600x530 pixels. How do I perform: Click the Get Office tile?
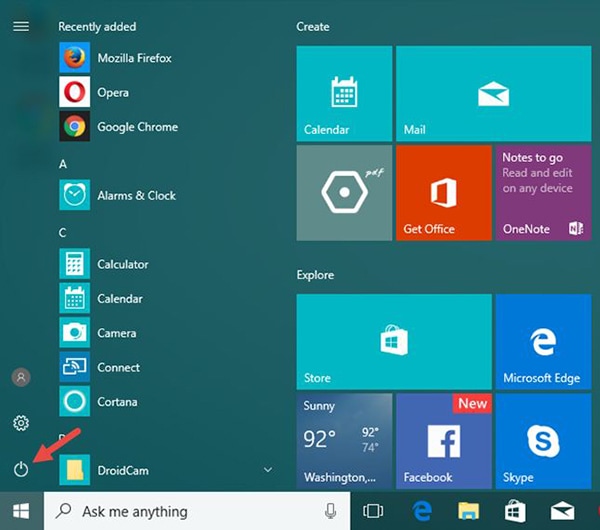pos(444,193)
